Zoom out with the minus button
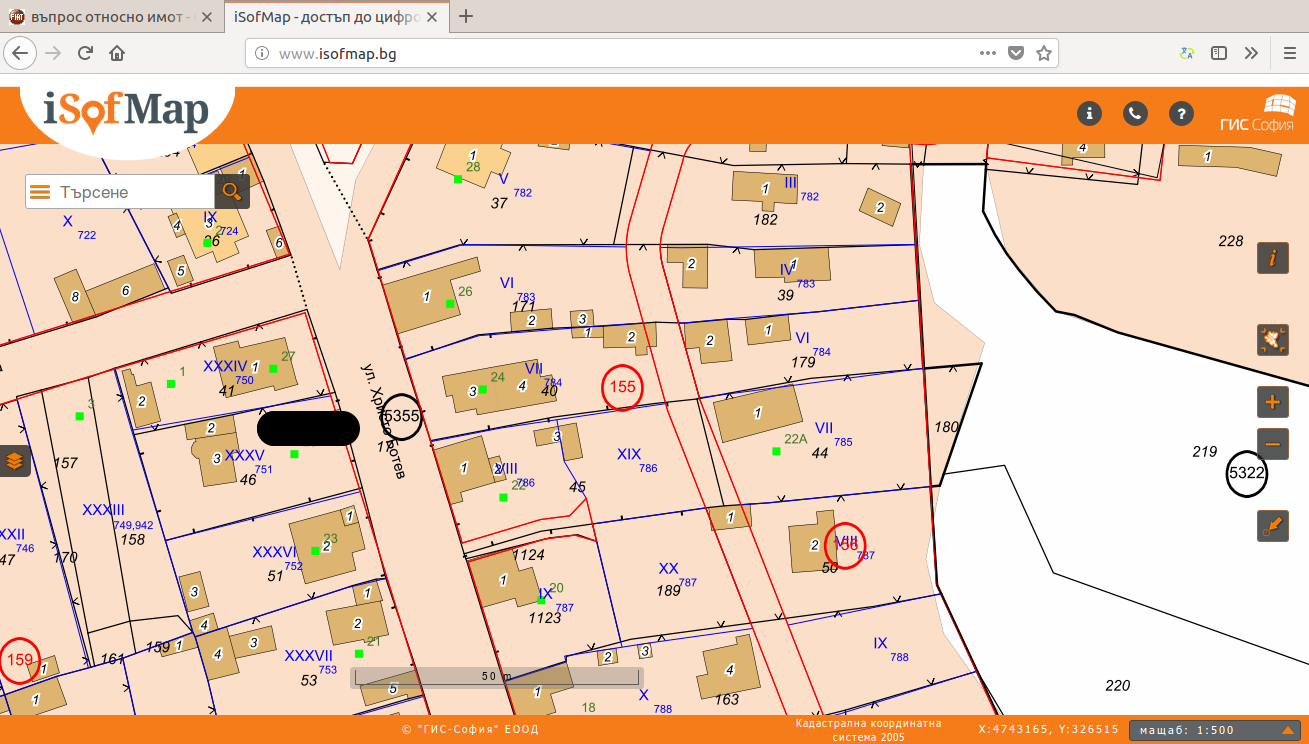The image size is (1309, 744). (x=1272, y=444)
